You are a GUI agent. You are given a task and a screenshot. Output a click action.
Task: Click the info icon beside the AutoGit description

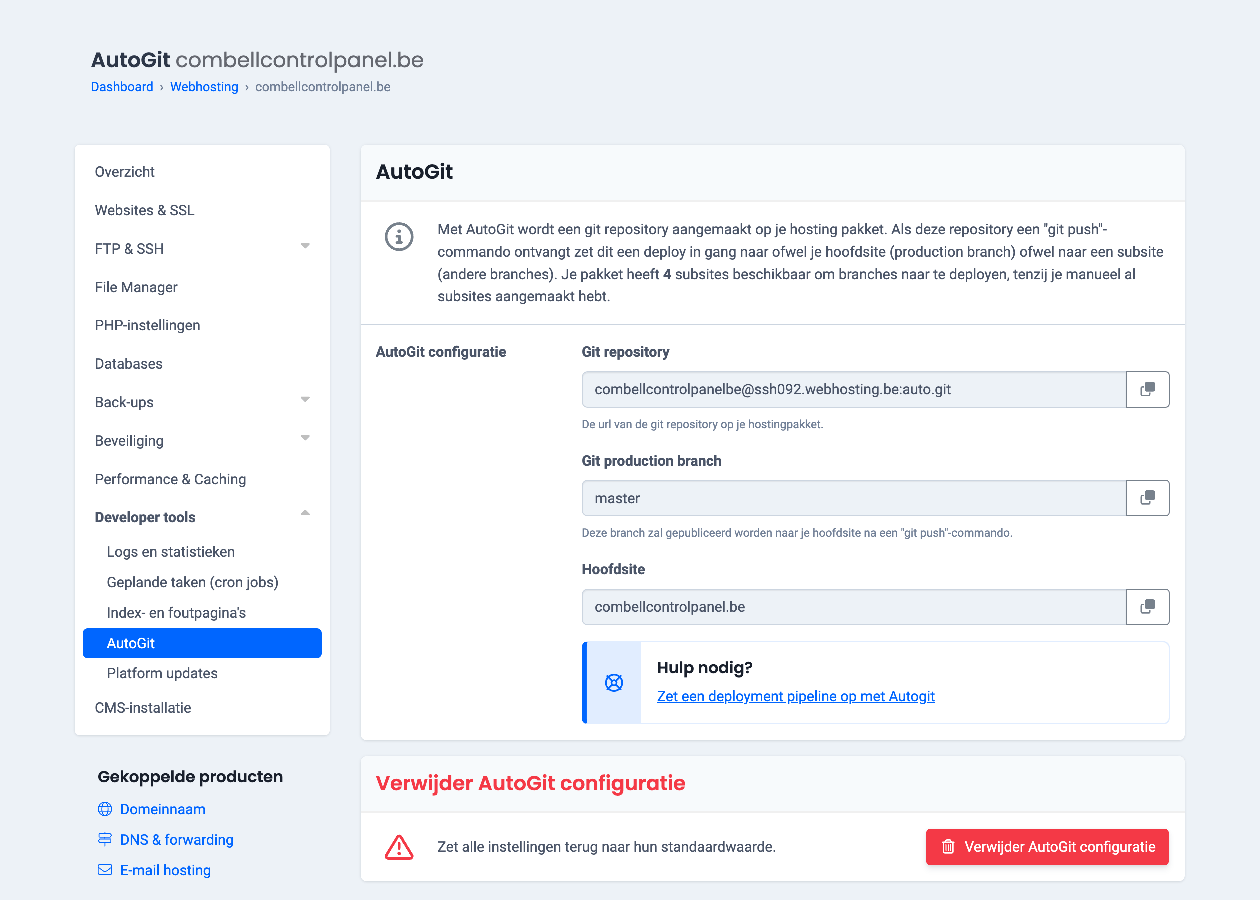click(x=399, y=237)
